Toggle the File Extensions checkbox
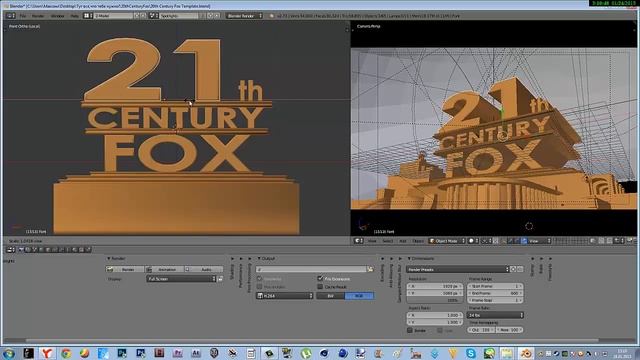 click(320, 278)
